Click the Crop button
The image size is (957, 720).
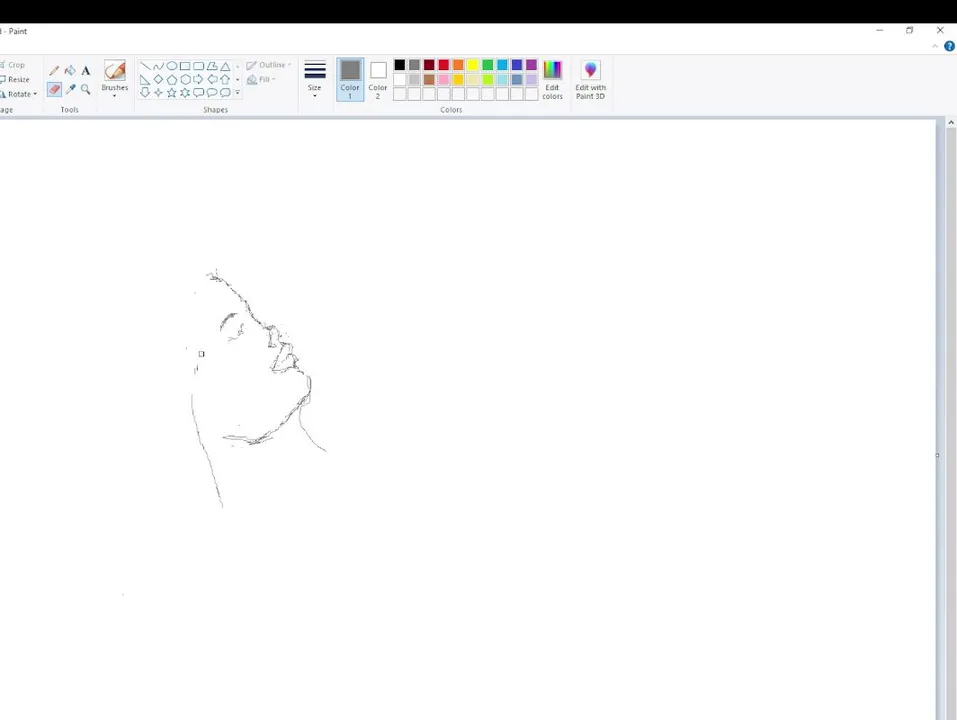(13, 65)
